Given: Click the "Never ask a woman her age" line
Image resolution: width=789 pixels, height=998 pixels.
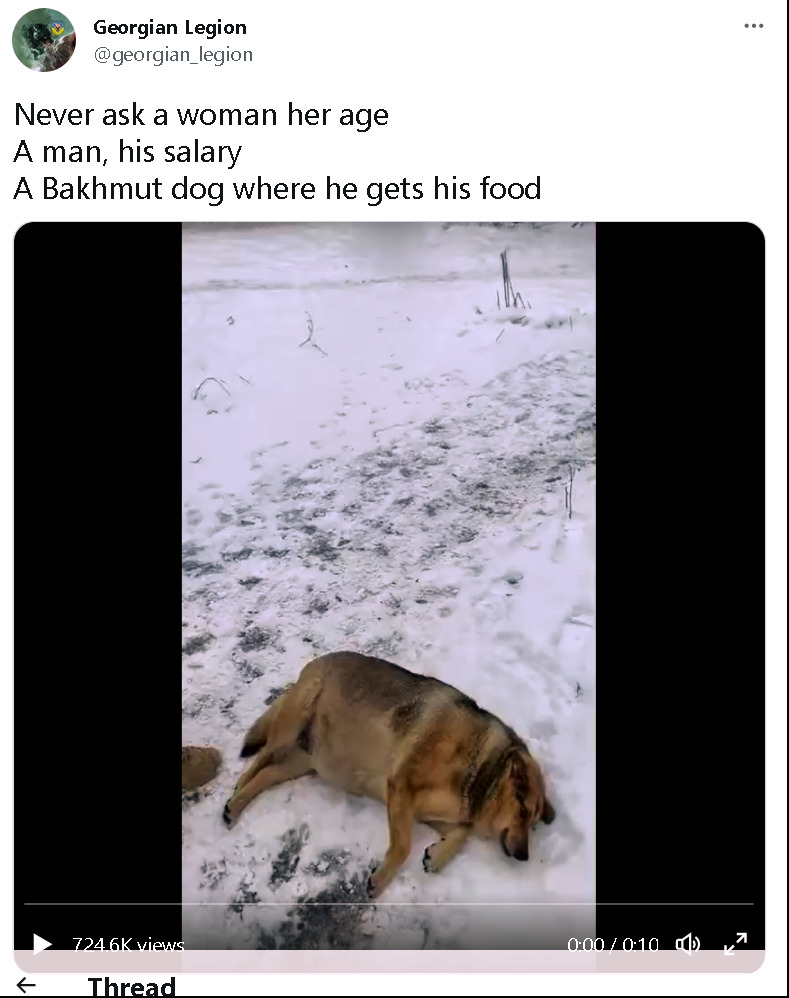Looking at the screenshot, I should coord(201,115).
